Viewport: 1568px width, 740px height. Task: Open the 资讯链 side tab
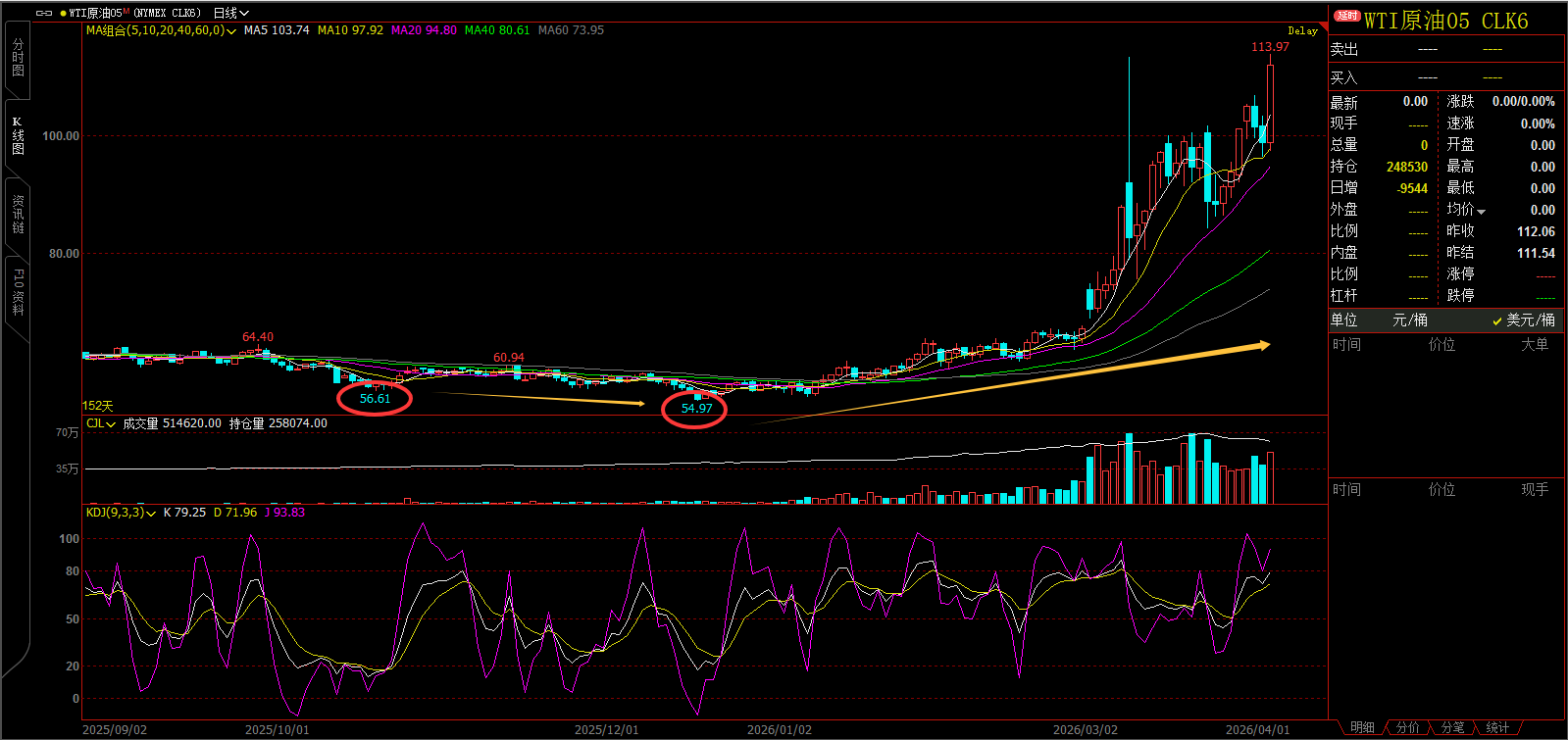pyautogui.click(x=18, y=214)
